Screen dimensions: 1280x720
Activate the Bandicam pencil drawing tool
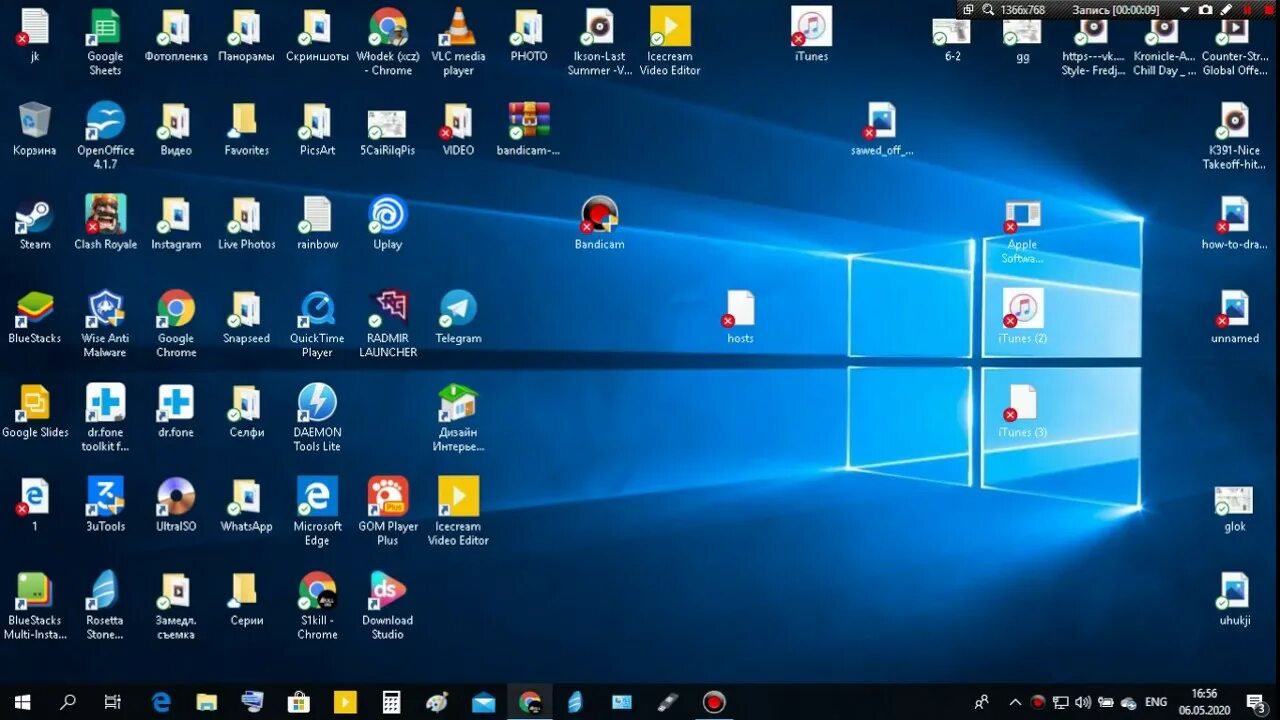pyautogui.click(x=1225, y=10)
